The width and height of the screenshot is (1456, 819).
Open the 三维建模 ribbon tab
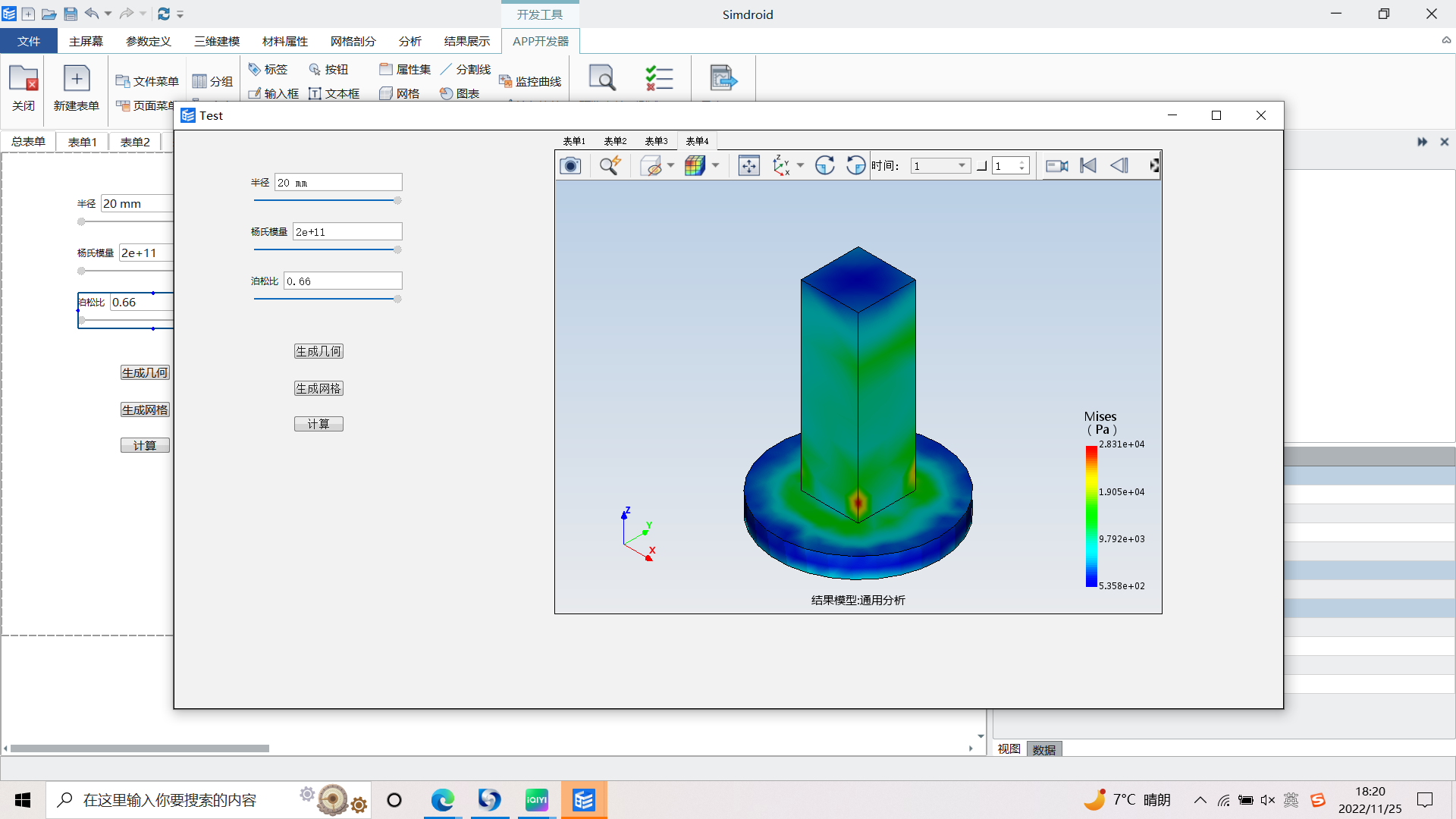[x=217, y=41]
